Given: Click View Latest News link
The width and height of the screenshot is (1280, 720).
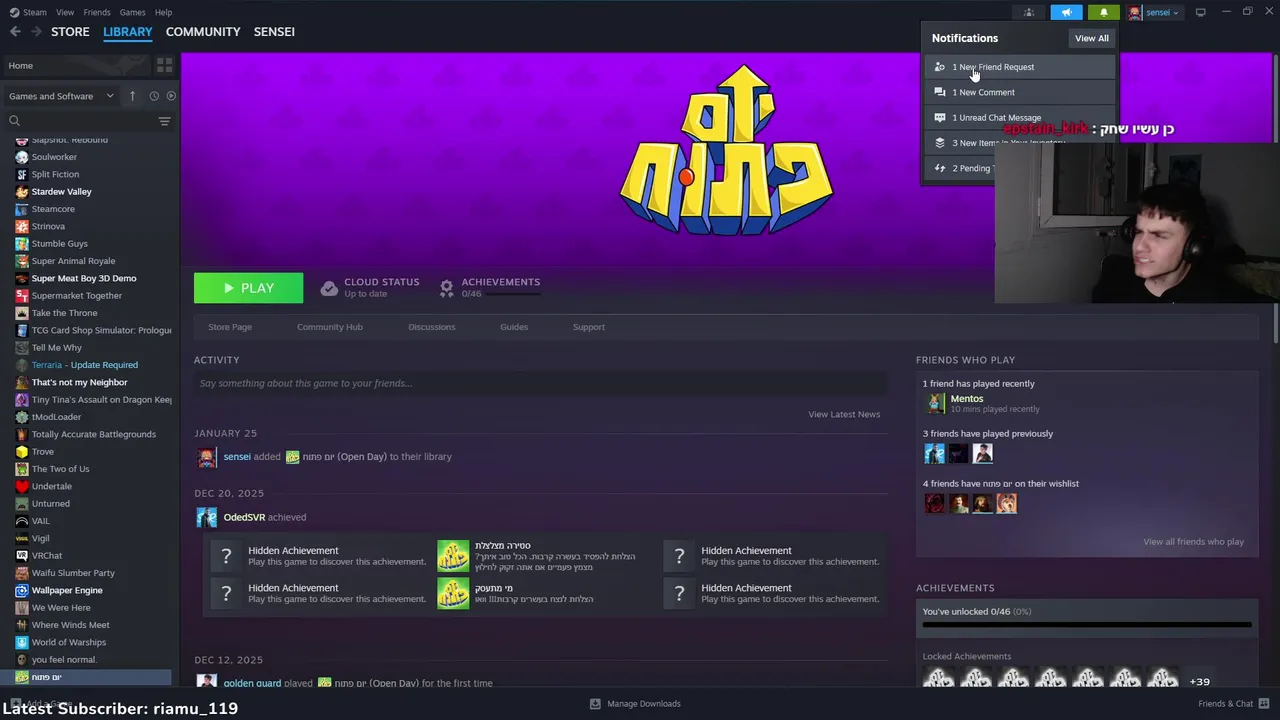Looking at the screenshot, I should tap(844, 414).
